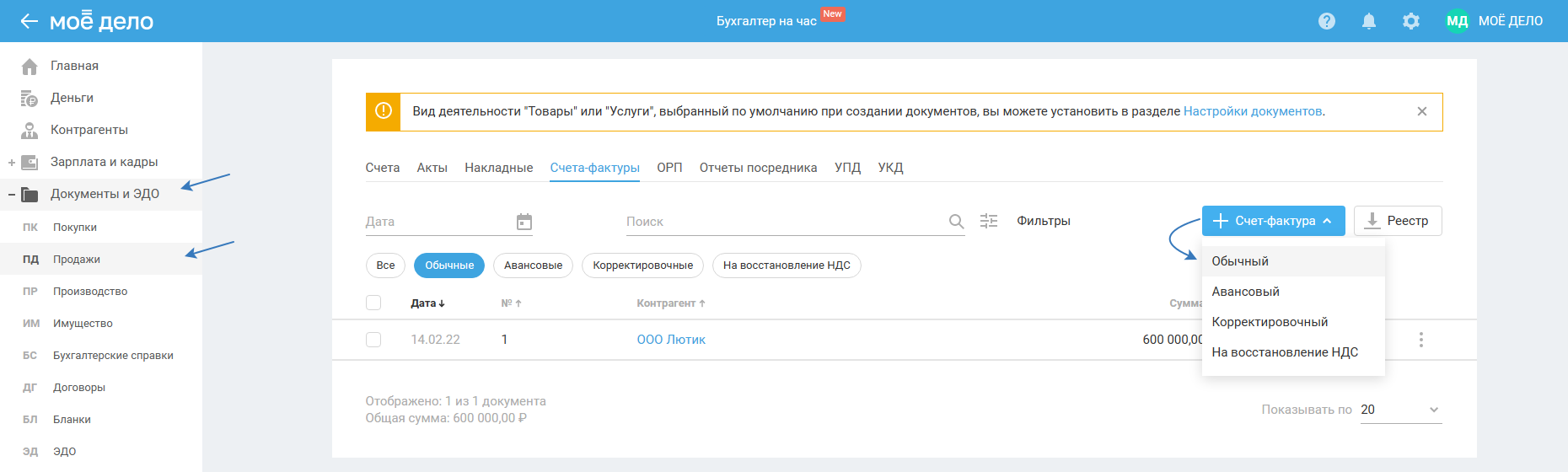1568x472 pixels.
Task: Choose Корректировочный from the dropdown menu
Action: pyautogui.click(x=1270, y=322)
